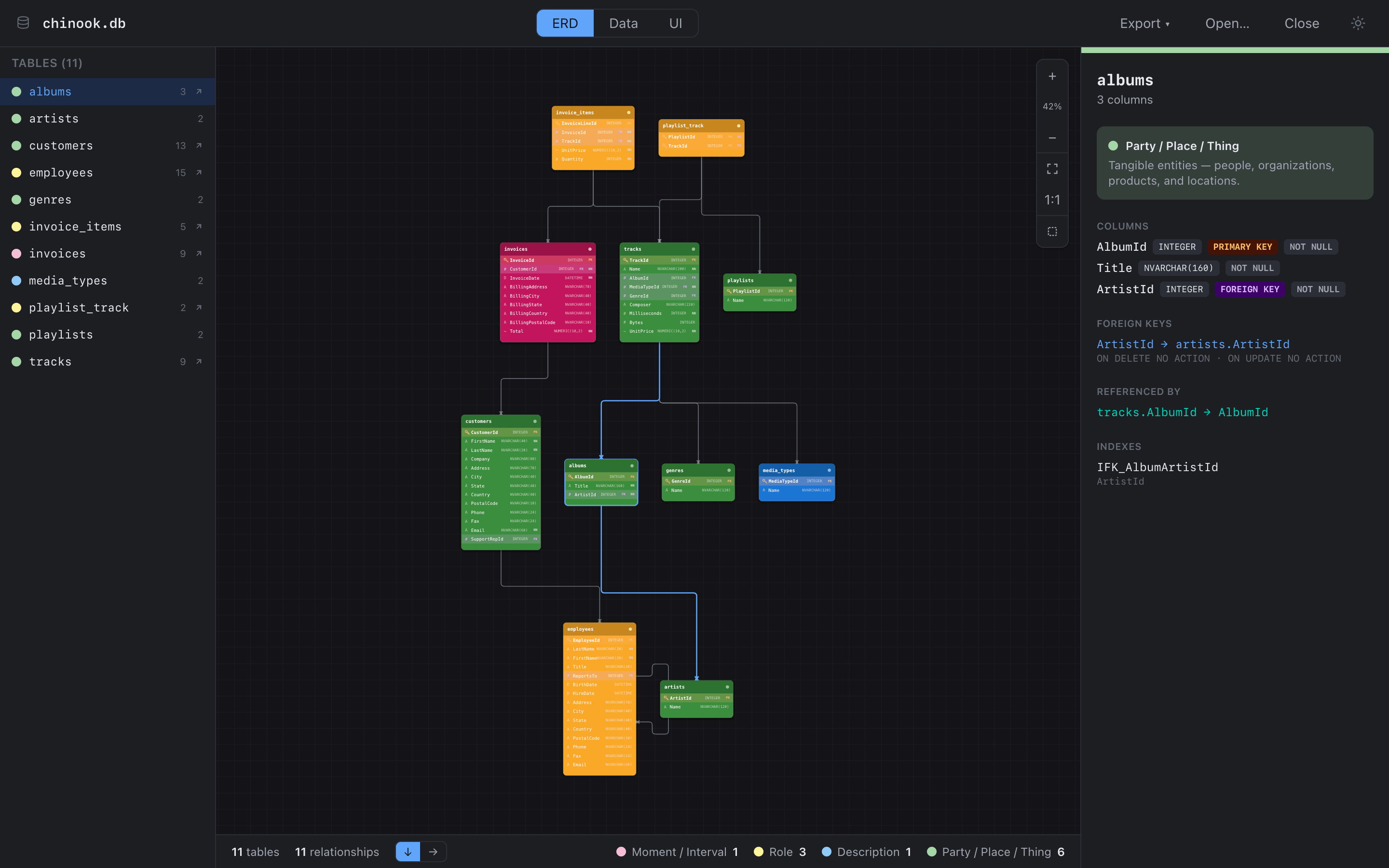
Task: Switch to the UI tab
Action: pos(676,24)
